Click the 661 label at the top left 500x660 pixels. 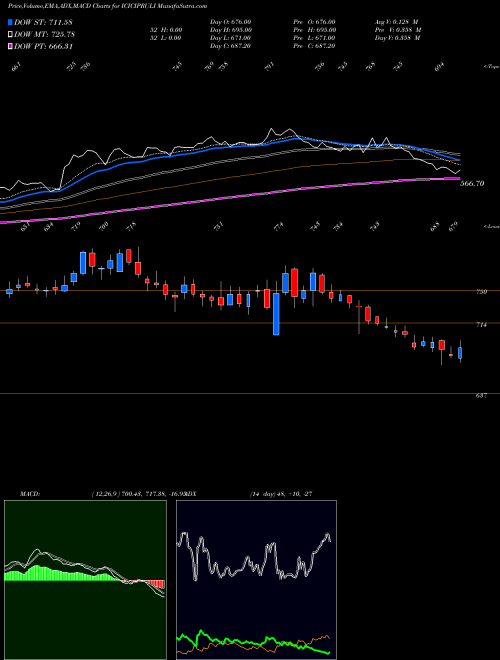click(16, 66)
